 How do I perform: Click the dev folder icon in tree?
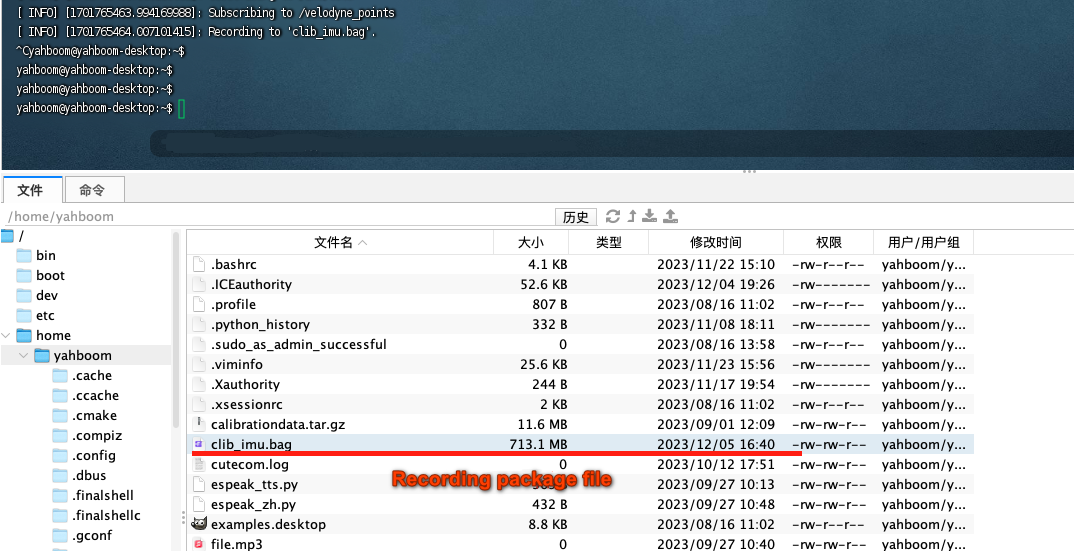(24, 295)
